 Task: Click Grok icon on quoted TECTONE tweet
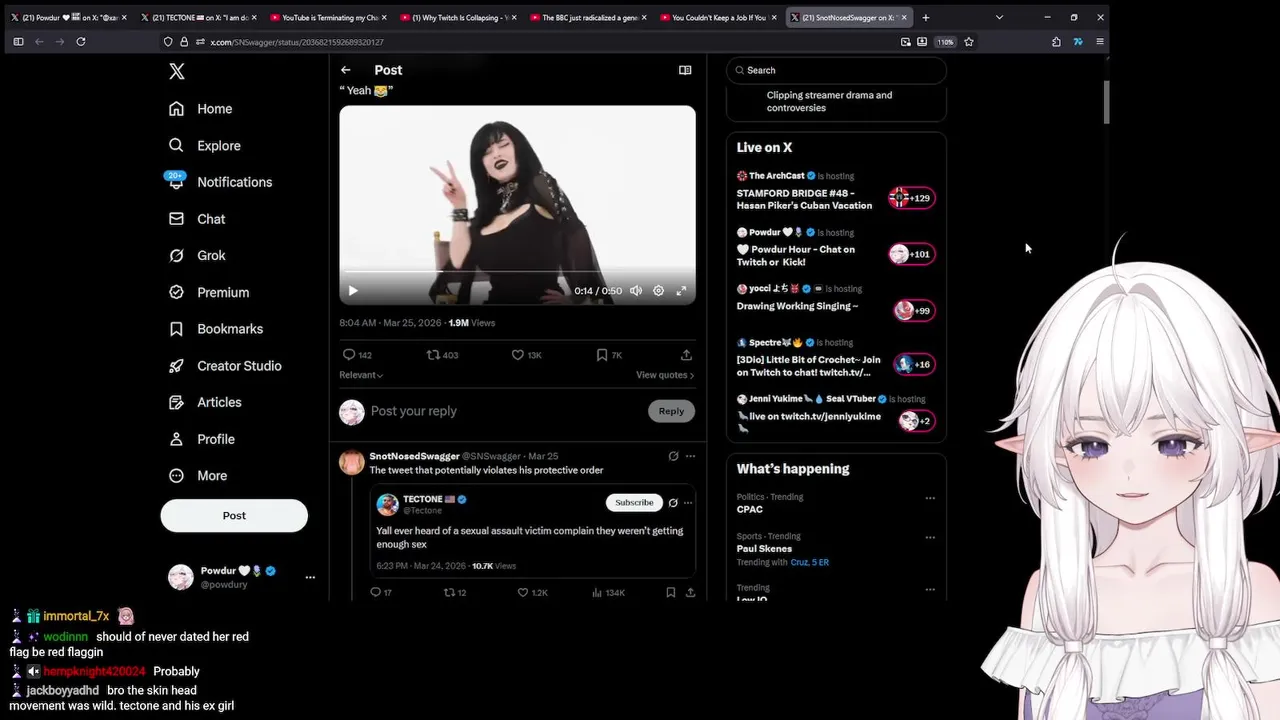[x=673, y=502]
